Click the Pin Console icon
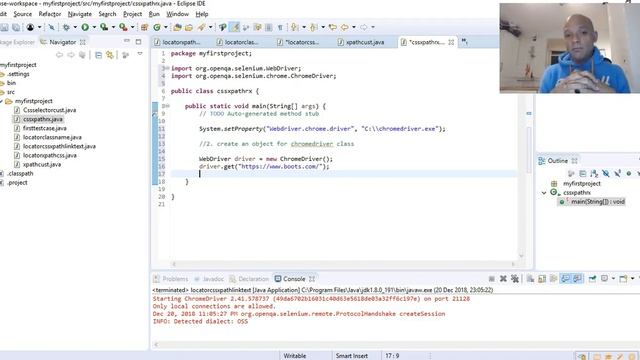The height and width of the screenshot is (360, 640). tap(592, 278)
